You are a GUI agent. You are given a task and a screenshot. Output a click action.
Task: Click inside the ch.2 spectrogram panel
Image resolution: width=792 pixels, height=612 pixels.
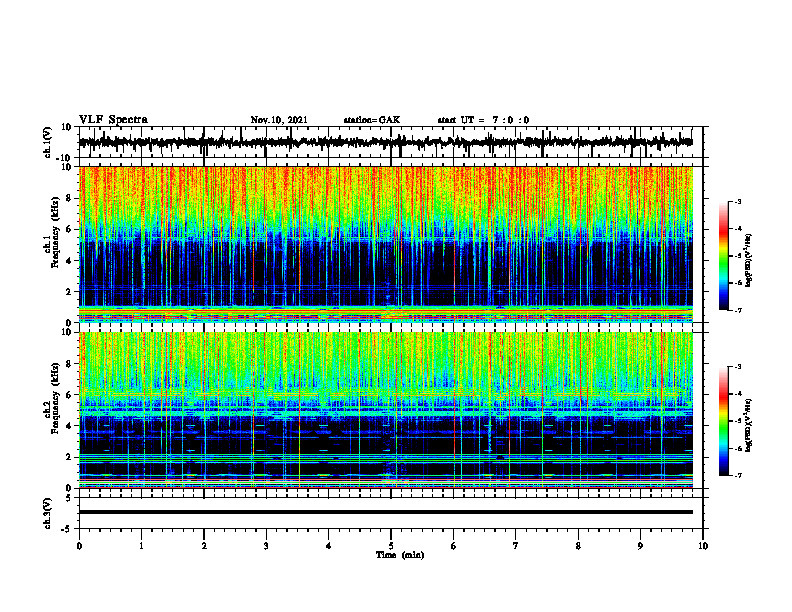(385, 410)
